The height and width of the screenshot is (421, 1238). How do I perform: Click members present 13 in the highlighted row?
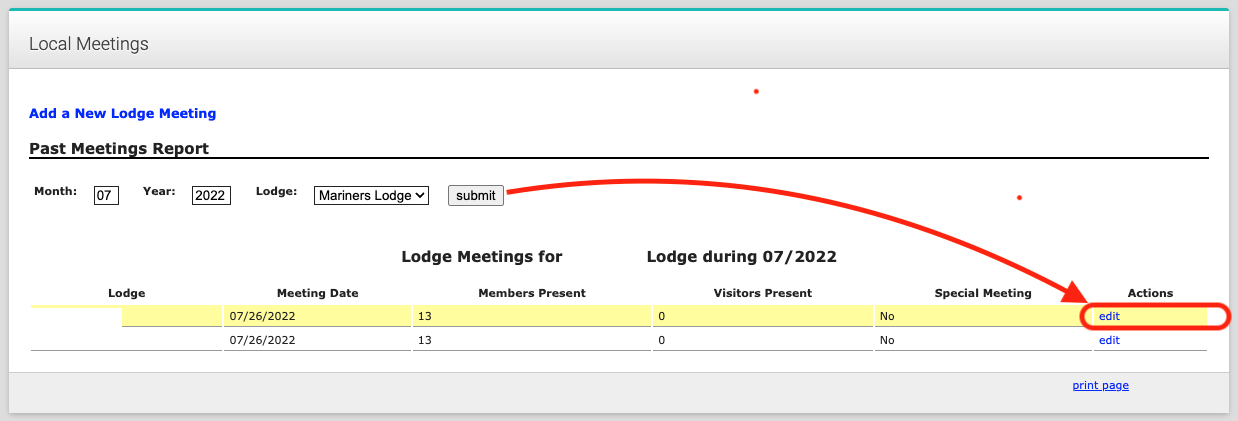pyautogui.click(x=424, y=316)
